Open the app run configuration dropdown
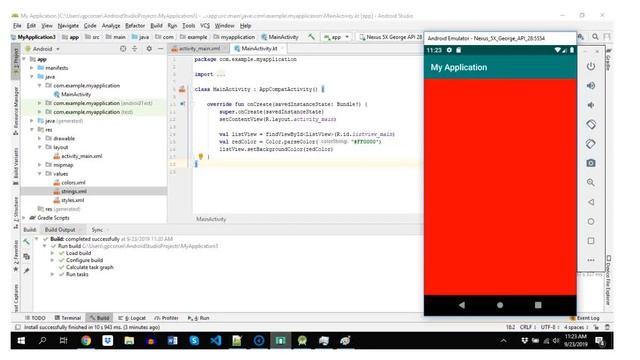The width and height of the screenshot is (640, 360). (x=336, y=37)
